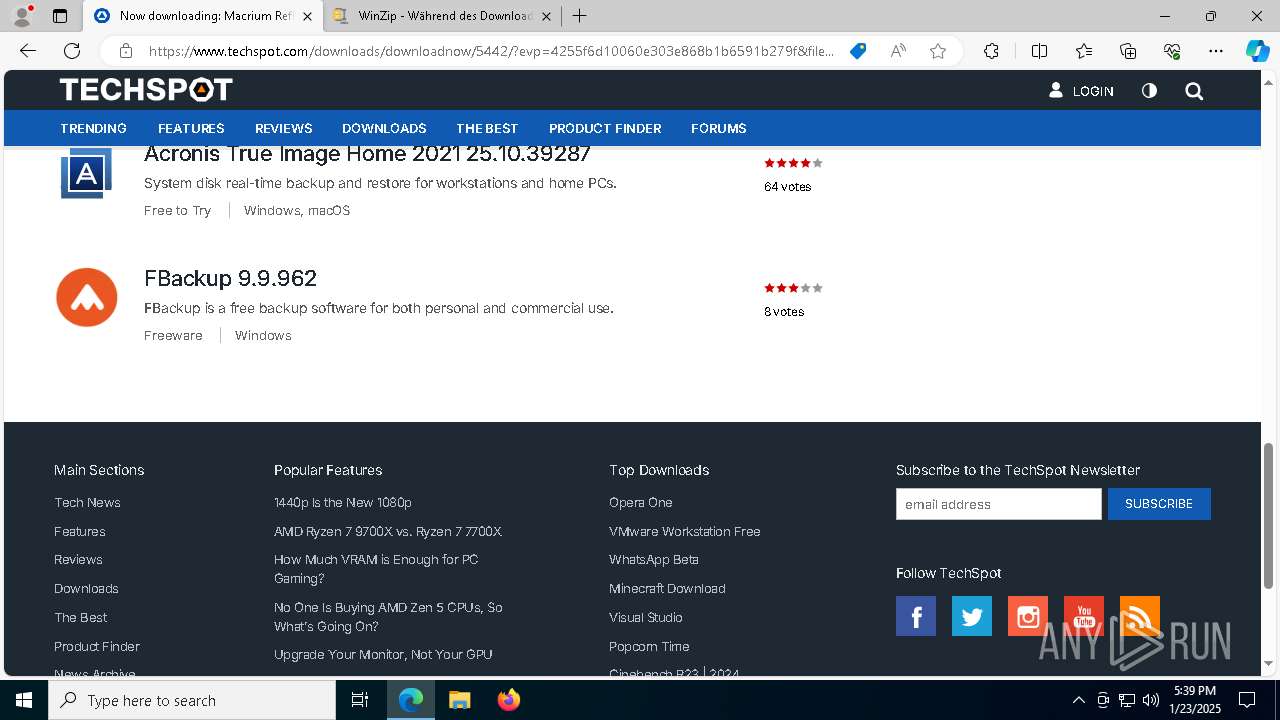Open 1440p Is the New 1080p article

[x=343, y=502]
